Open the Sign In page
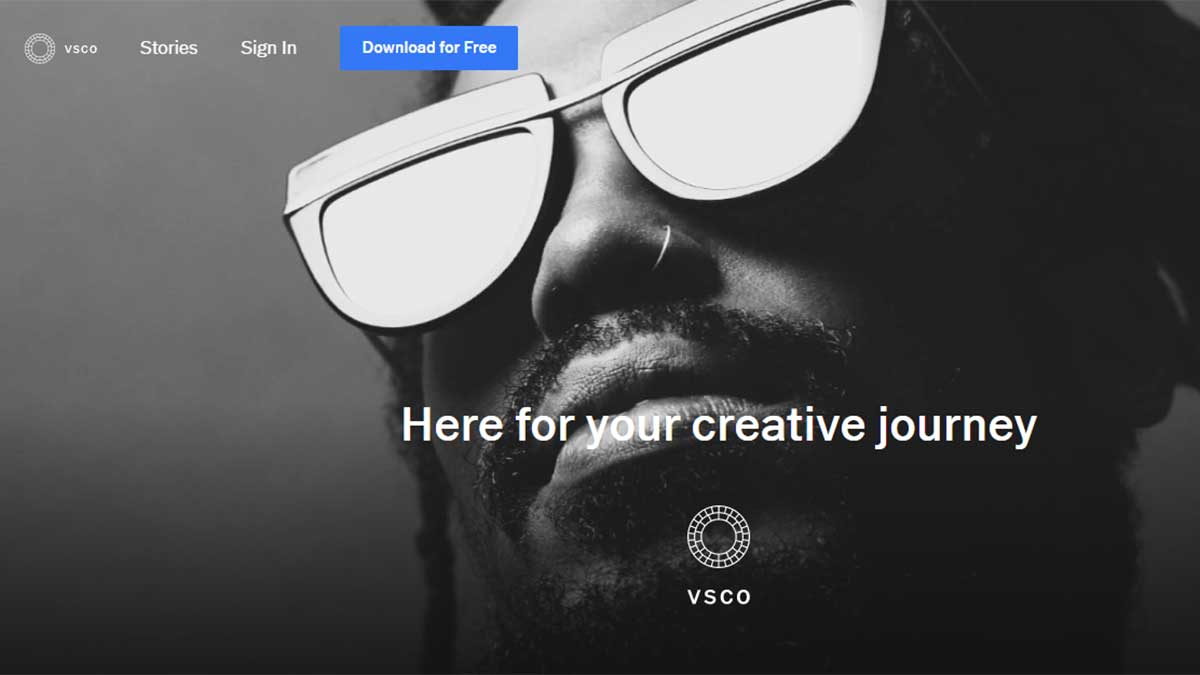 268,48
